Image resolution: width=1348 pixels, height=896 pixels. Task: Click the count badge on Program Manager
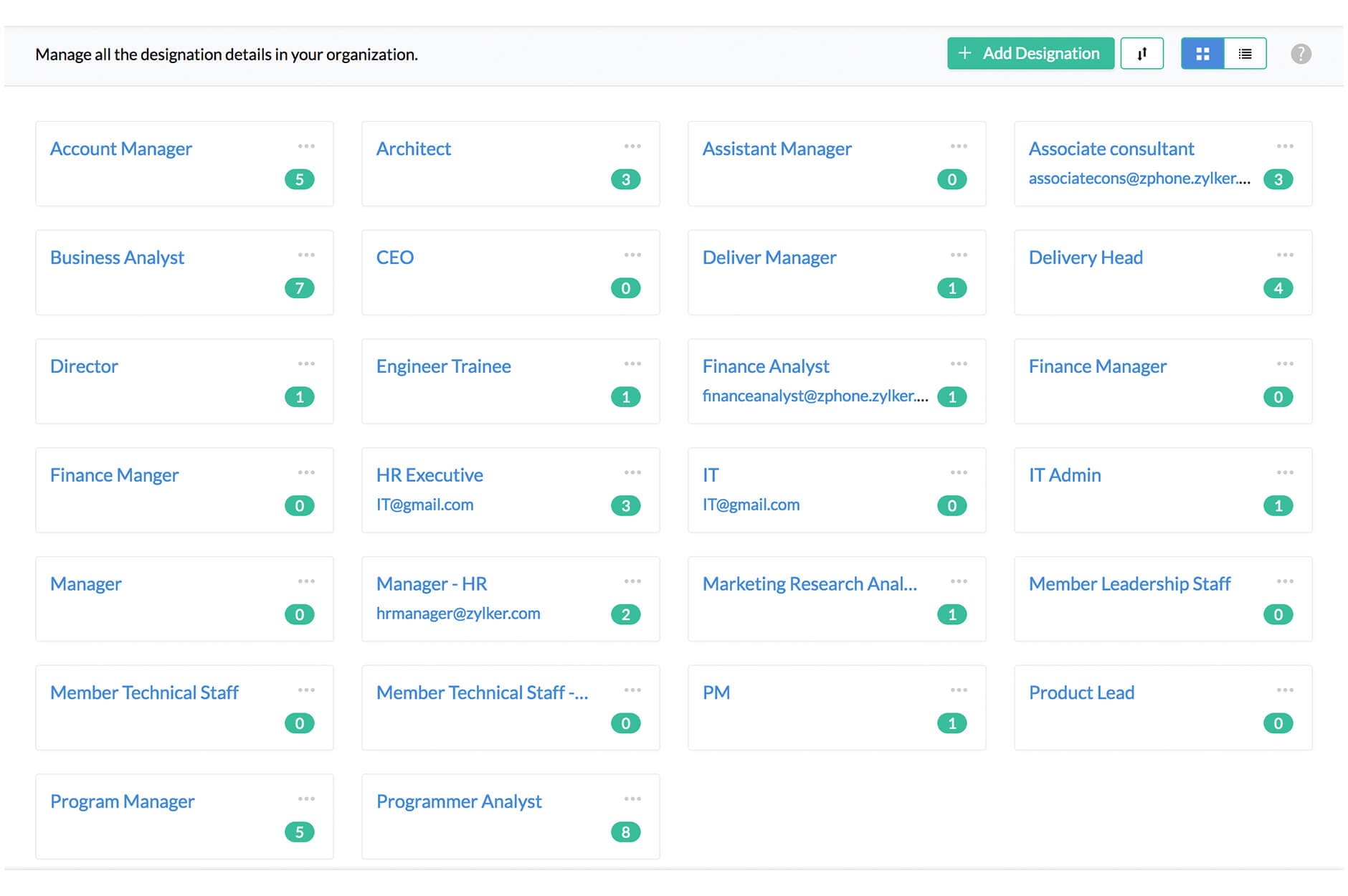pyautogui.click(x=300, y=831)
